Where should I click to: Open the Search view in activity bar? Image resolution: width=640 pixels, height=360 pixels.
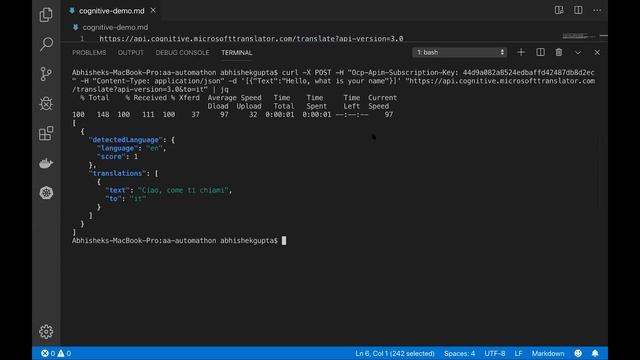click(46, 44)
